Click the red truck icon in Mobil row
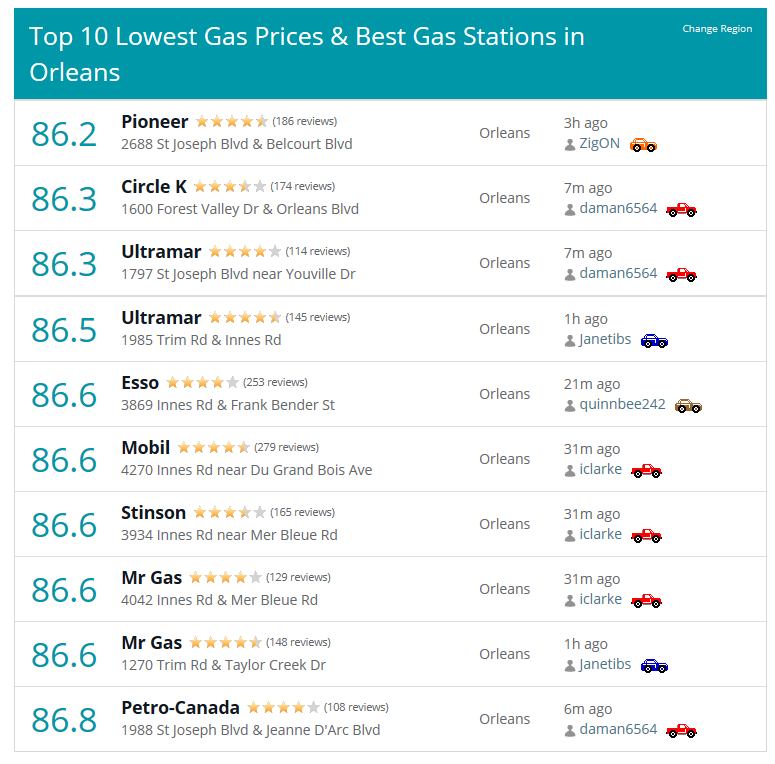The height and width of the screenshot is (764, 775). [646, 471]
